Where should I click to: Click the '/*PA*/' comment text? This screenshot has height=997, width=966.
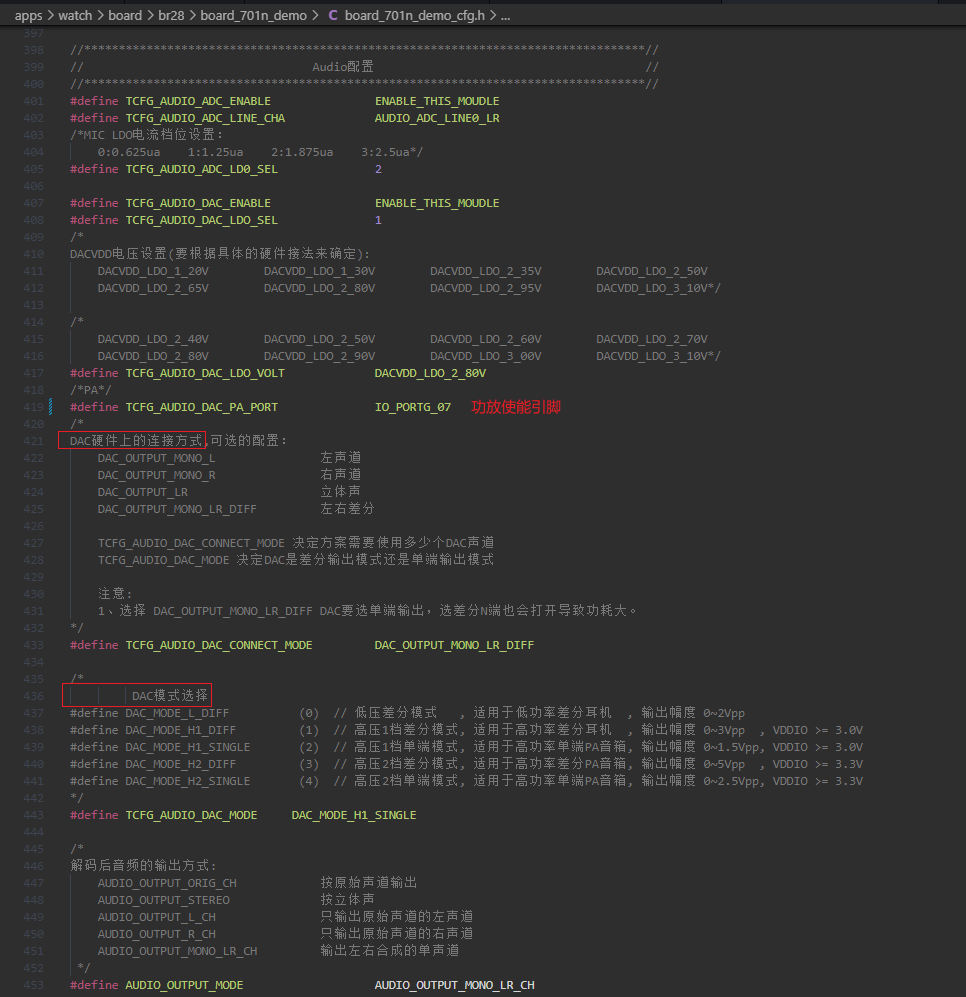point(90,390)
